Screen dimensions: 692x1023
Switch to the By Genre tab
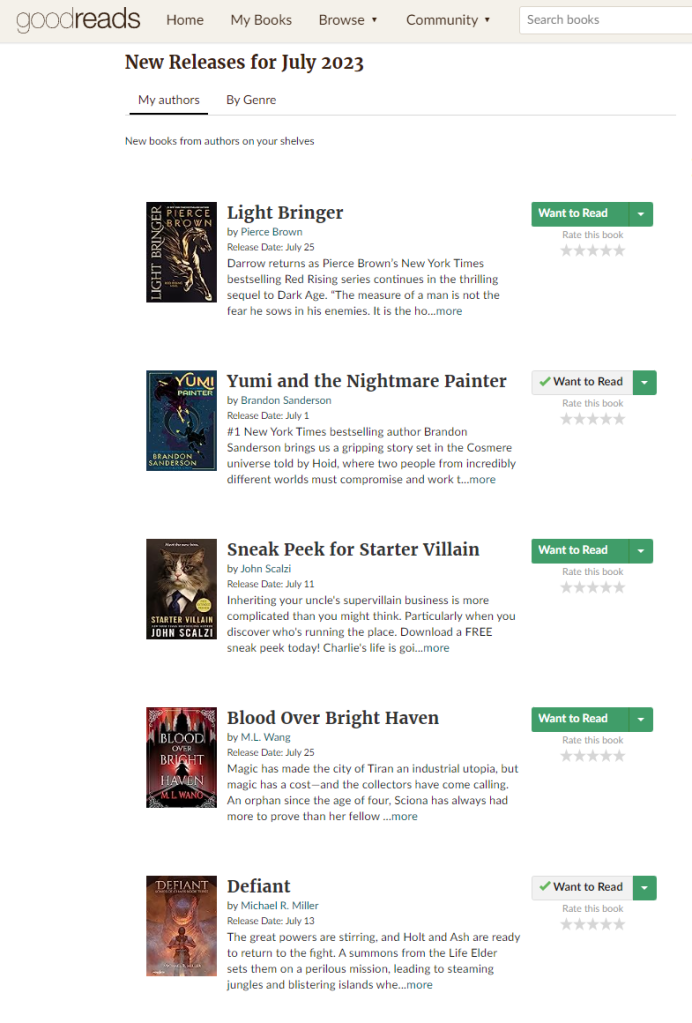coord(251,100)
